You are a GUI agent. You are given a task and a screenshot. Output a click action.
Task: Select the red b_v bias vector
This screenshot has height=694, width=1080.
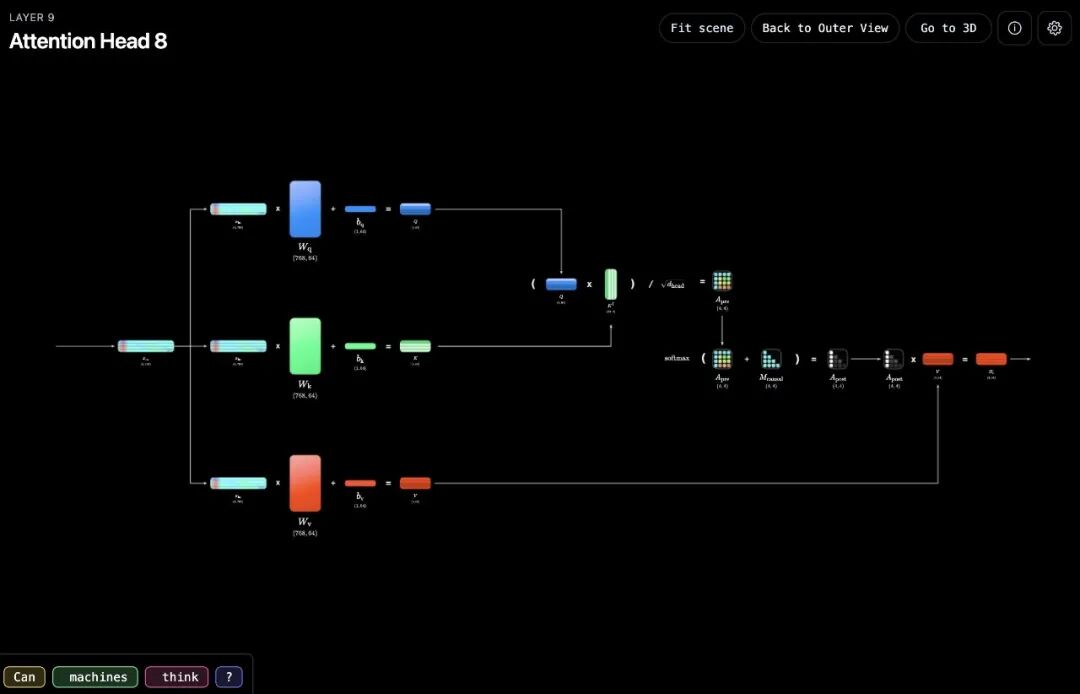(x=360, y=483)
